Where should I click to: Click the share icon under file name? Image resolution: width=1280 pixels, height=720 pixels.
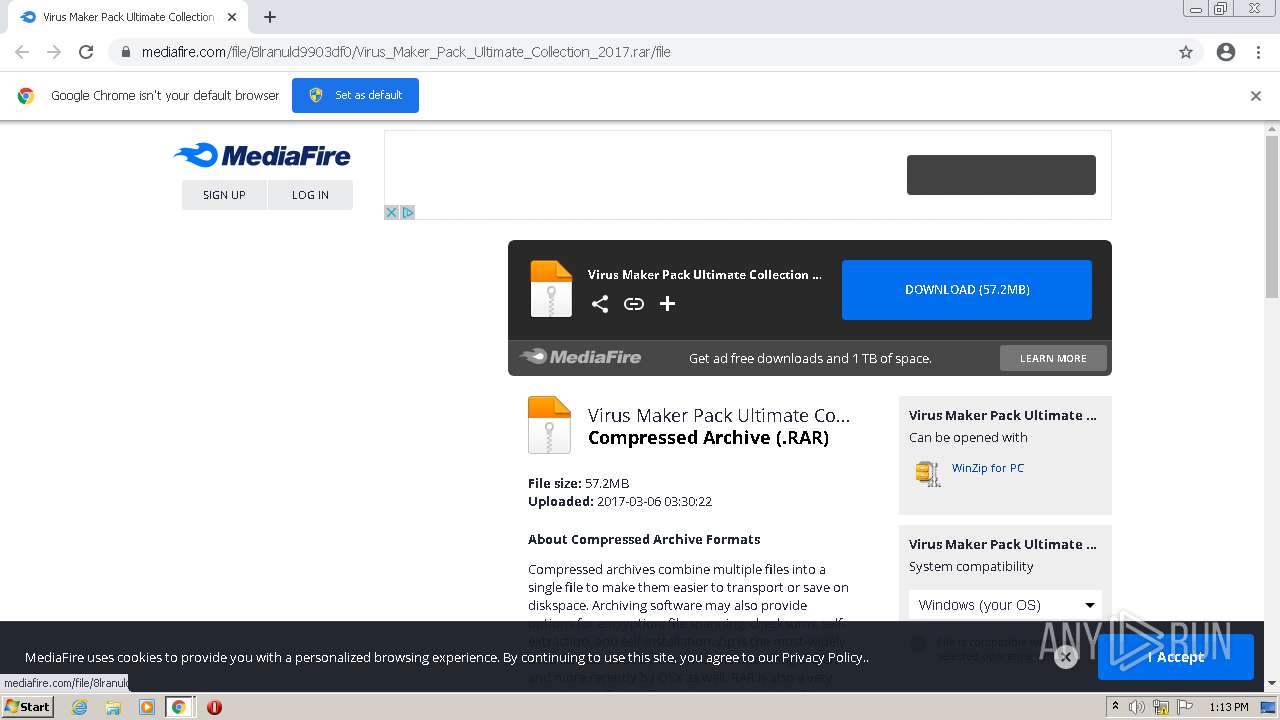600,304
